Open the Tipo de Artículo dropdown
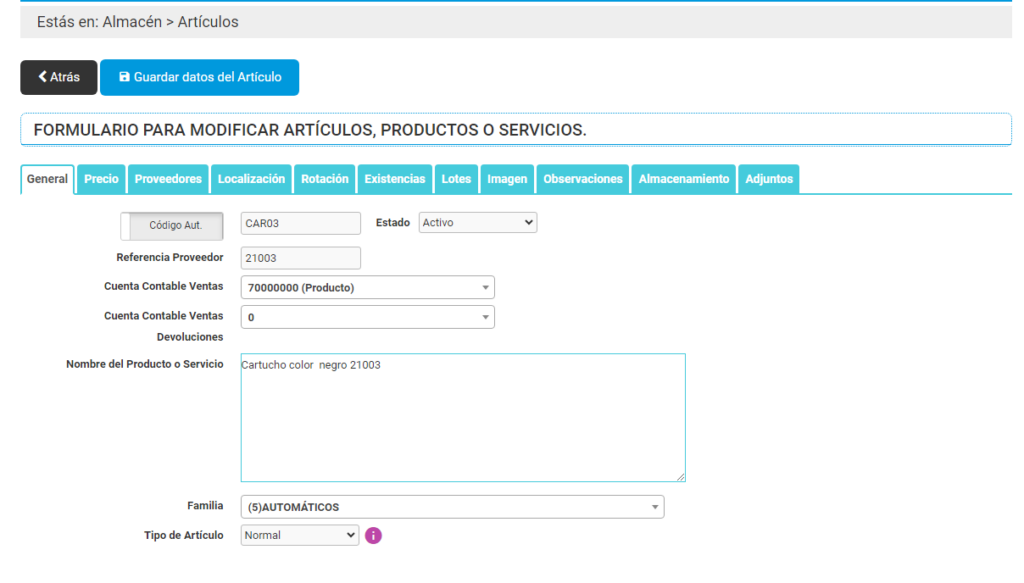The width and height of the screenshot is (1024, 583). (x=300, y=535)
